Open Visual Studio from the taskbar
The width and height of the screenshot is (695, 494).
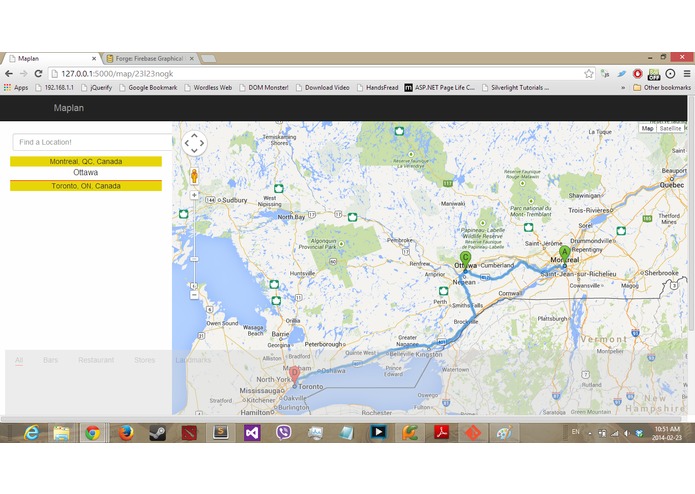pyautogui.click(x=252, y=432)
